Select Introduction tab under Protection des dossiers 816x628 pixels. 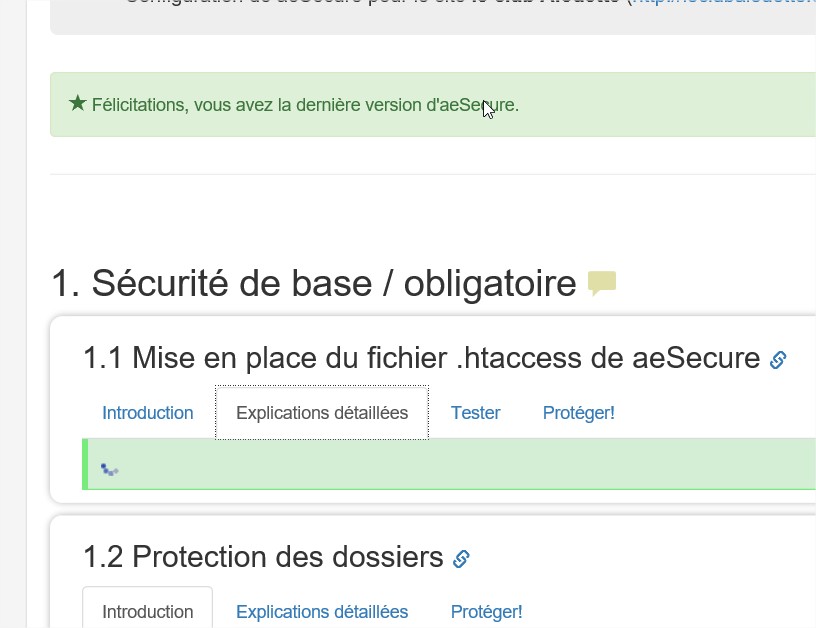(x=148, y=611)
